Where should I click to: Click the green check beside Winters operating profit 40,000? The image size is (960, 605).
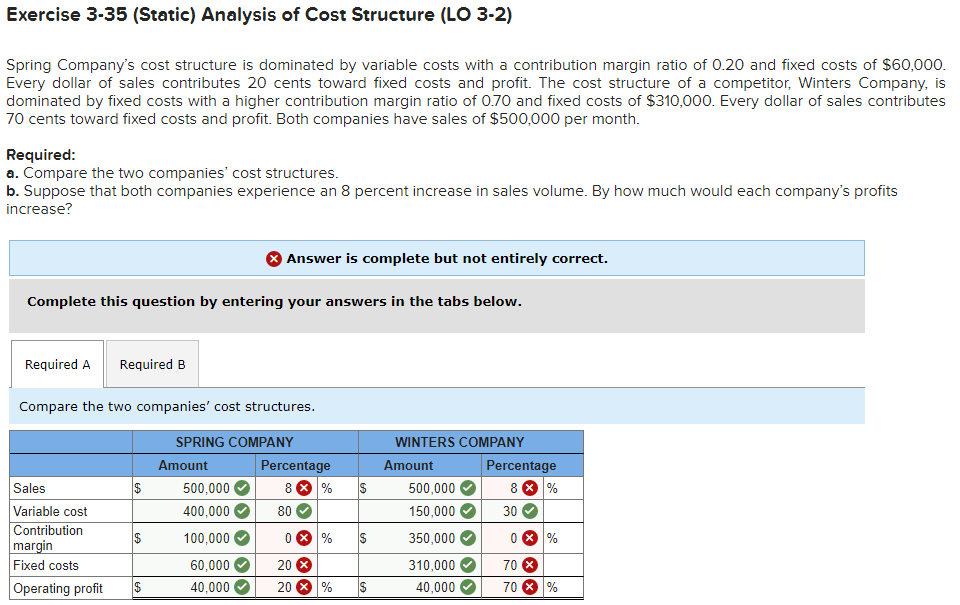click(465, 588)
